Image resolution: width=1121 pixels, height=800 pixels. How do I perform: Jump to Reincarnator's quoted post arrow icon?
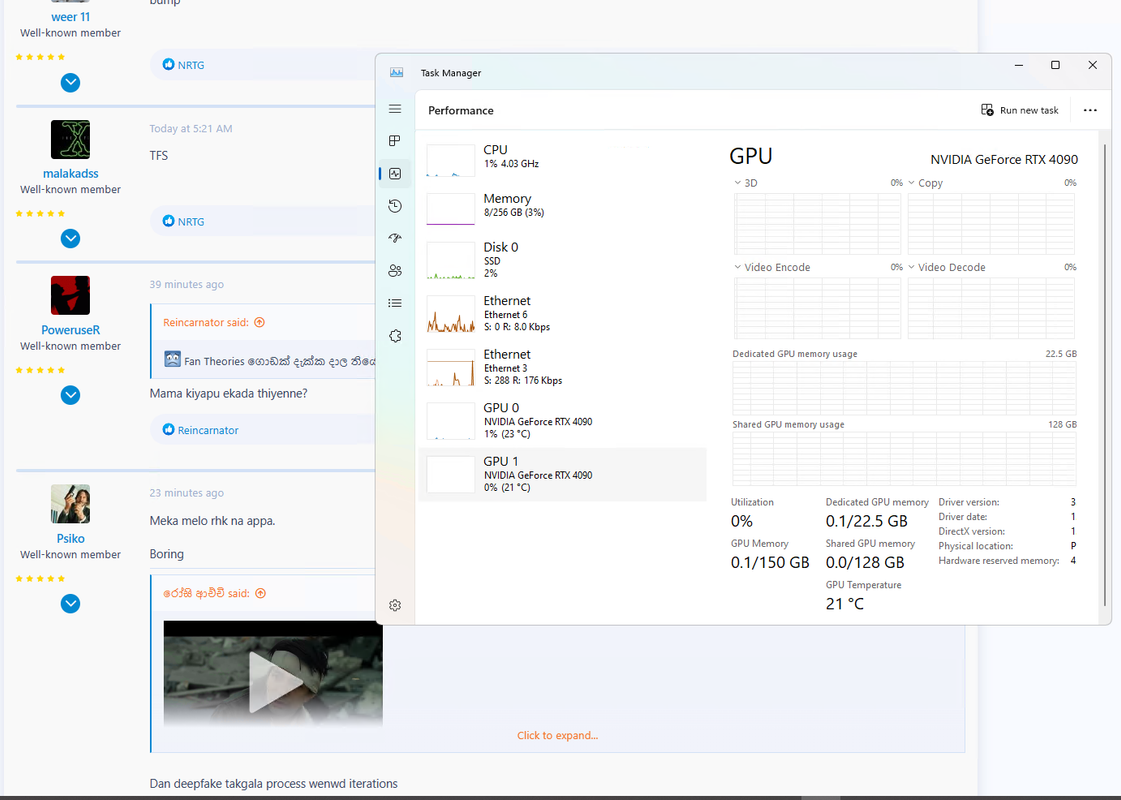click(260, 322)
